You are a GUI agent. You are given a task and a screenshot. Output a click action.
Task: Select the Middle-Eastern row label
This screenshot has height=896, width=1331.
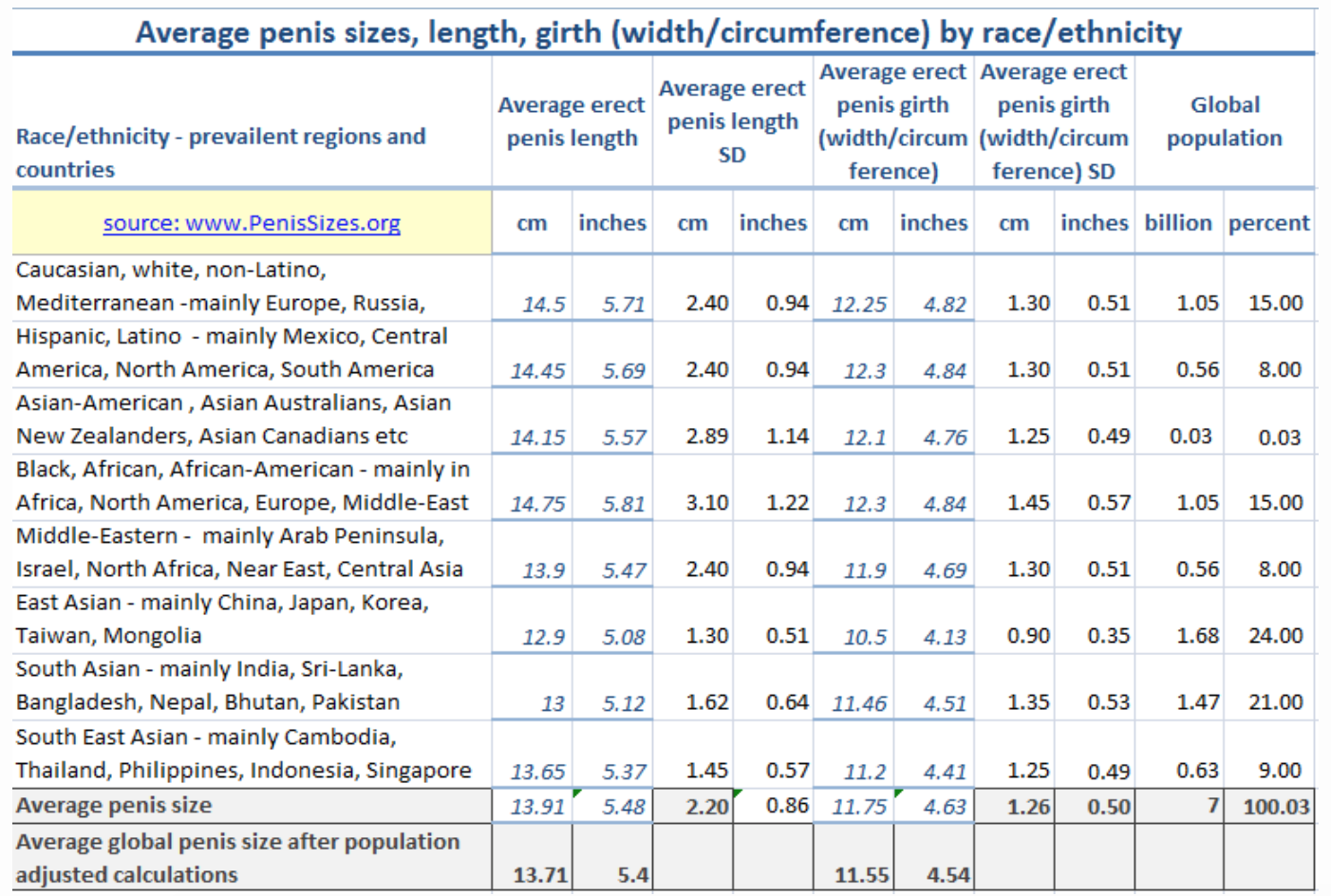pyautogui.click(x=239, y=552)
